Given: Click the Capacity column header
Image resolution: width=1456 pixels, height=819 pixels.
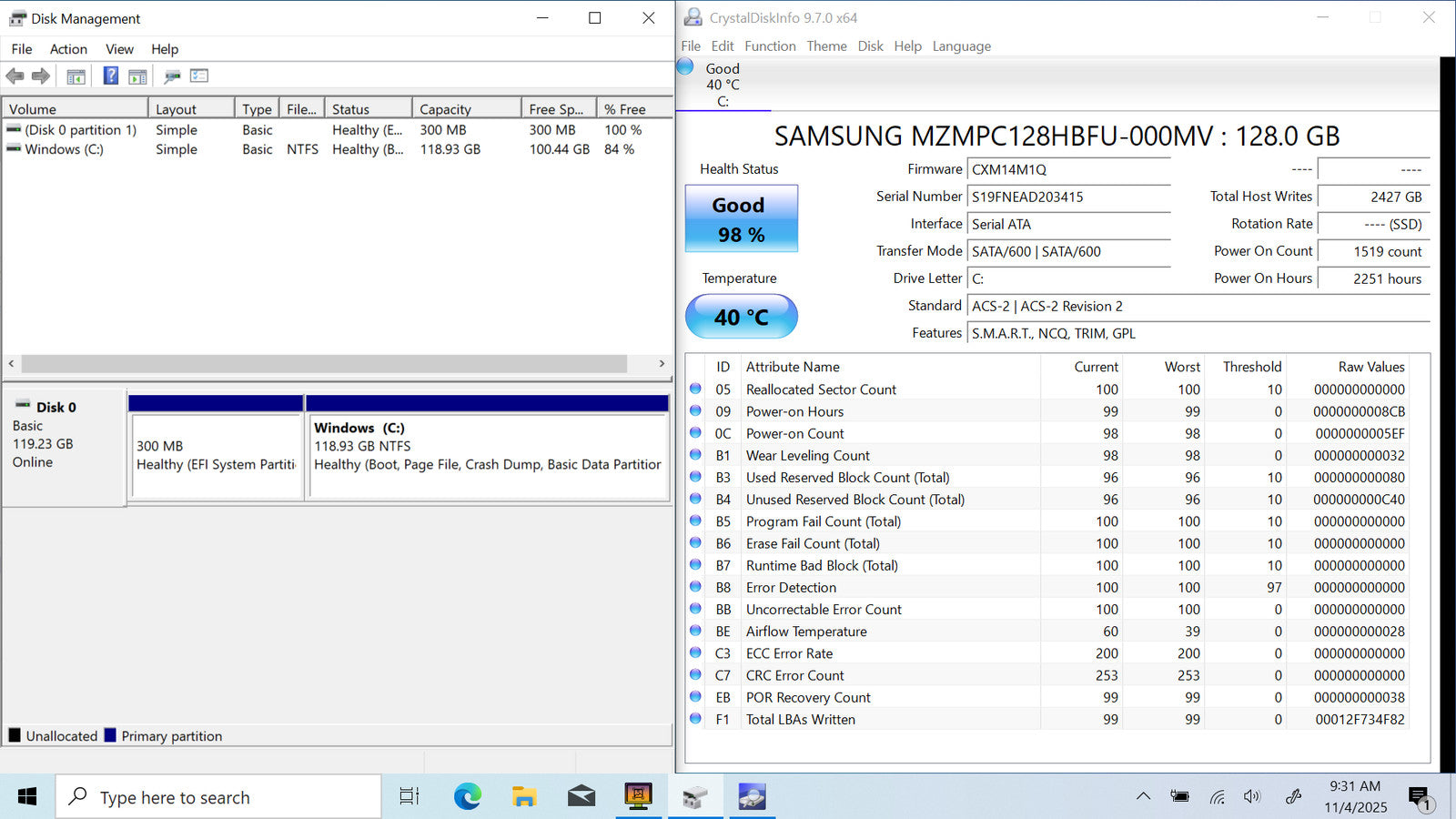Looking at the screenshot, I should [466, 109].
